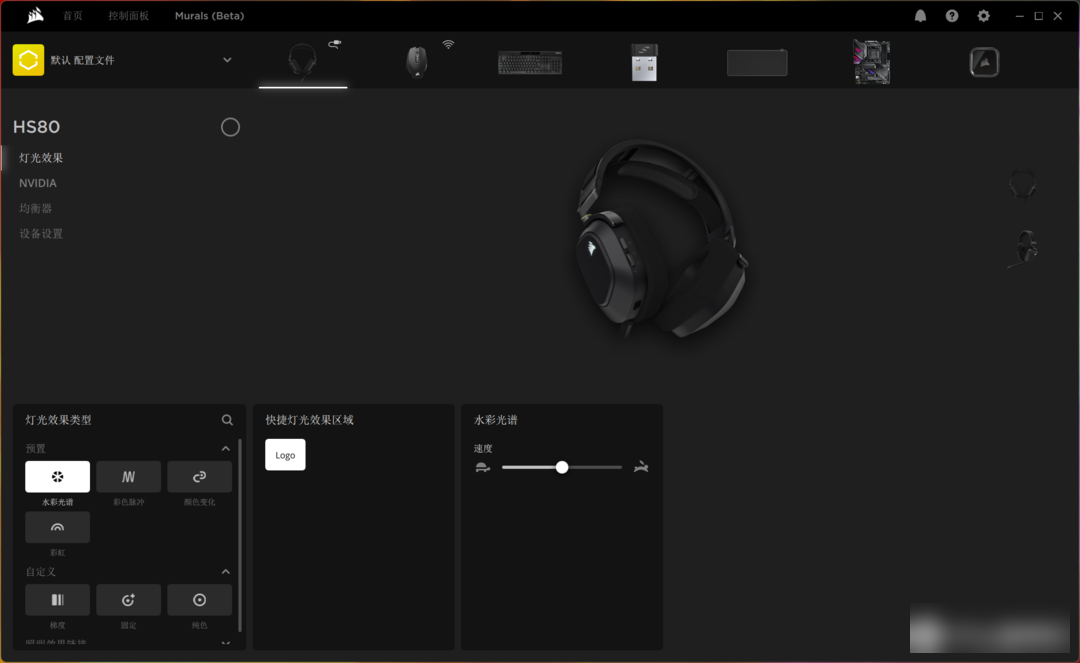Image resolution: width=1080 pixels, height=663 pixels.
Task: Click the circle toggle beside HS80
Action: coord(230,127)
